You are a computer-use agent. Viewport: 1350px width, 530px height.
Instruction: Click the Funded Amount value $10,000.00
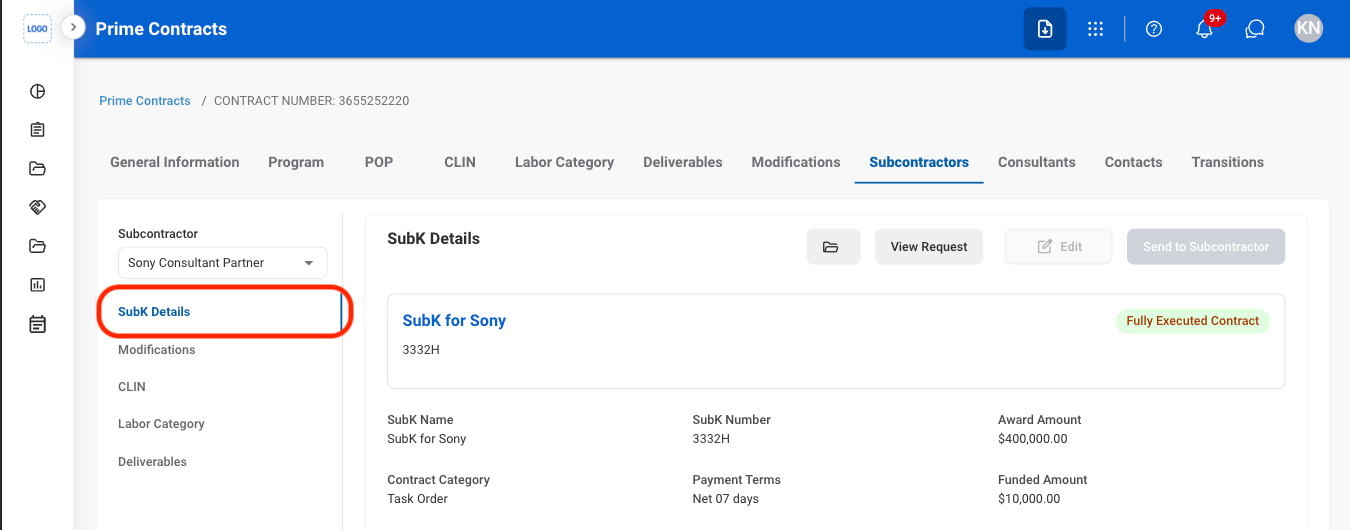(x=1029, y=499)
